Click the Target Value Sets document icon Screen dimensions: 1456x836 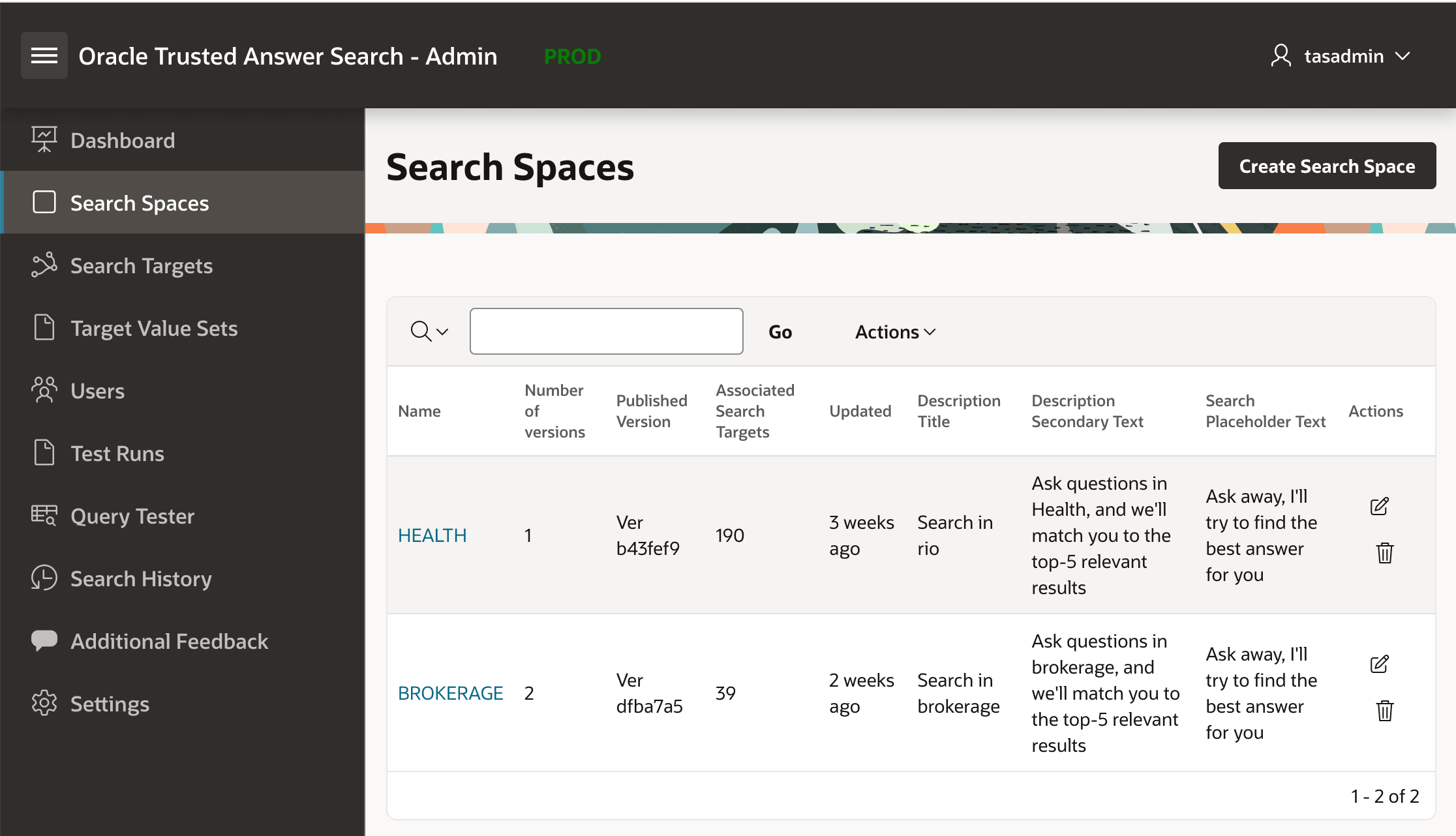[x=44, y=327]
